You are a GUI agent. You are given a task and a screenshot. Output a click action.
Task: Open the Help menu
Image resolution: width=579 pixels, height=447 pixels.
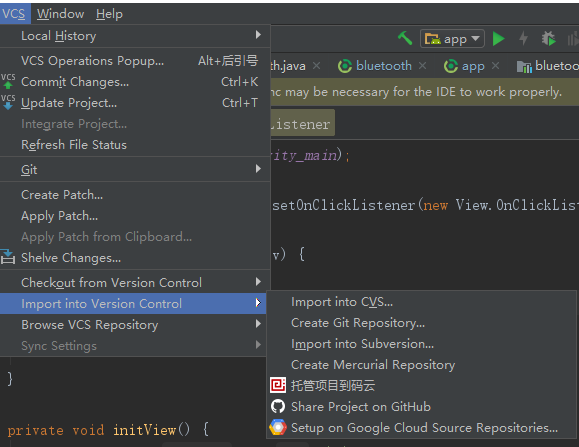tap(109, 14)
